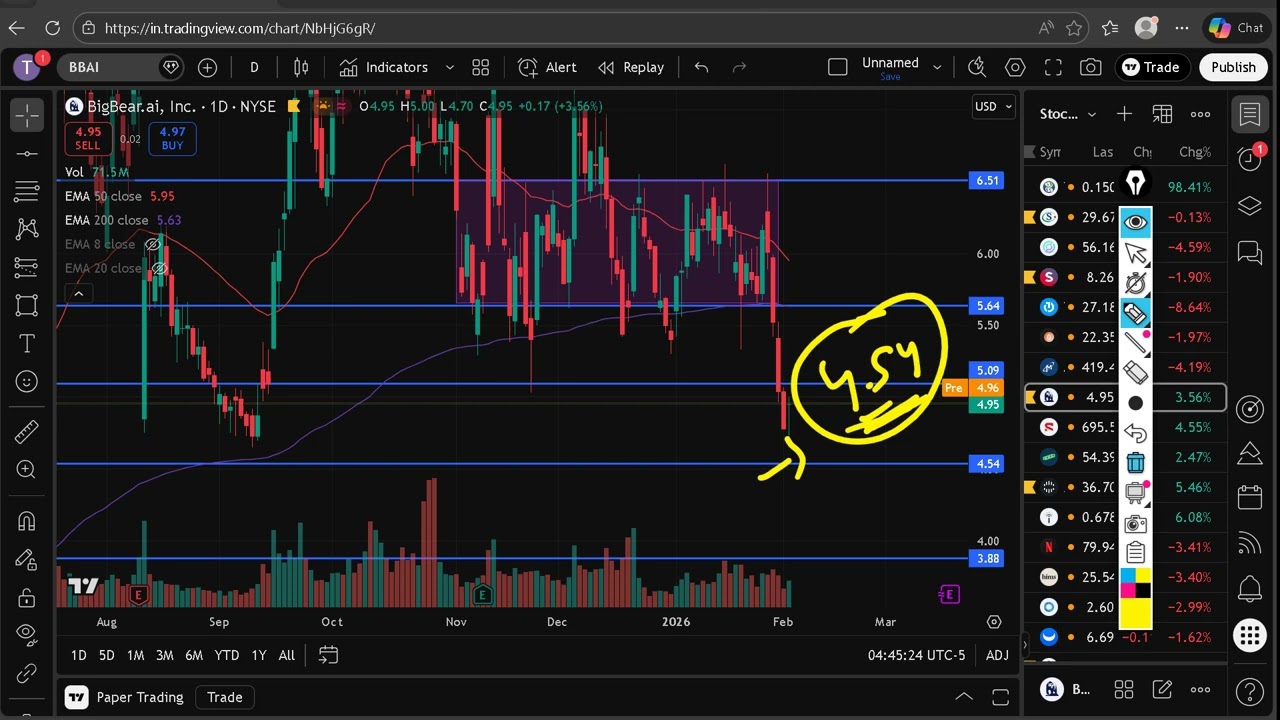Screen dimensions: 1280x720
Task: Open watchlist advanced view table icon
Action: click(x=1162, y=114)
